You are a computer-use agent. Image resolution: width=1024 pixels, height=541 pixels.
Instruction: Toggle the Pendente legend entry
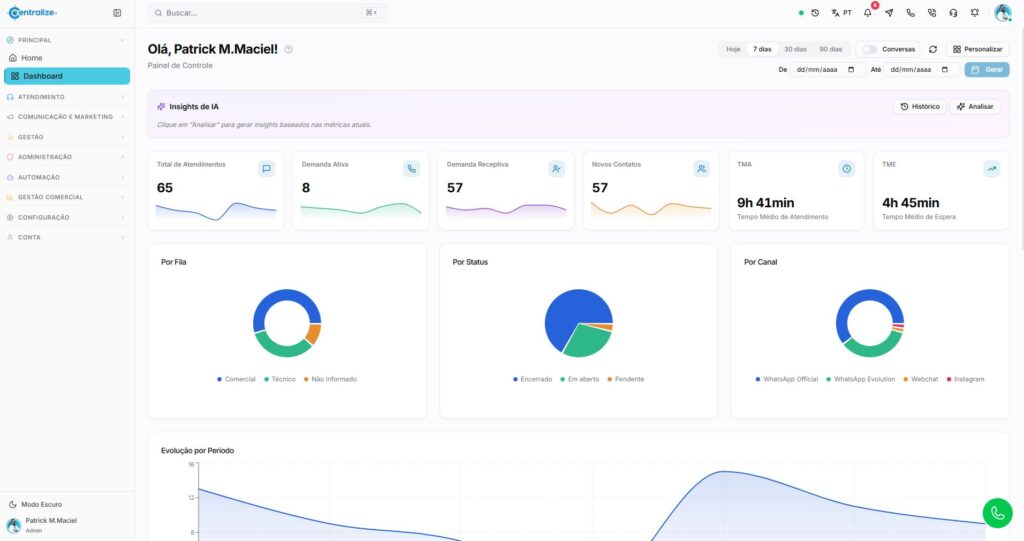pyautogui.click(x=626, y=379)
